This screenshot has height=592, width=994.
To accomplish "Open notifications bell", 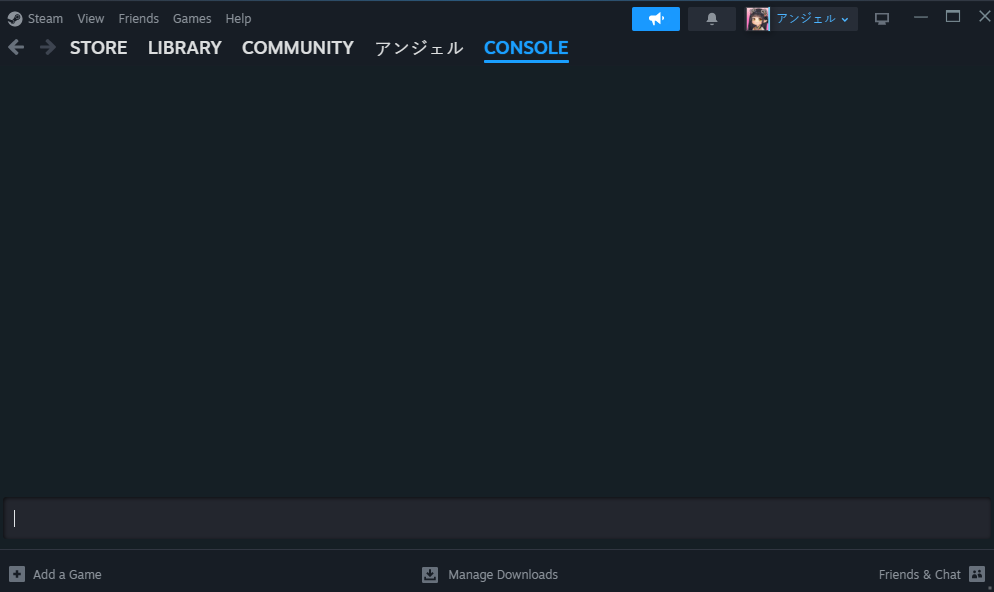I will [711, 19].
